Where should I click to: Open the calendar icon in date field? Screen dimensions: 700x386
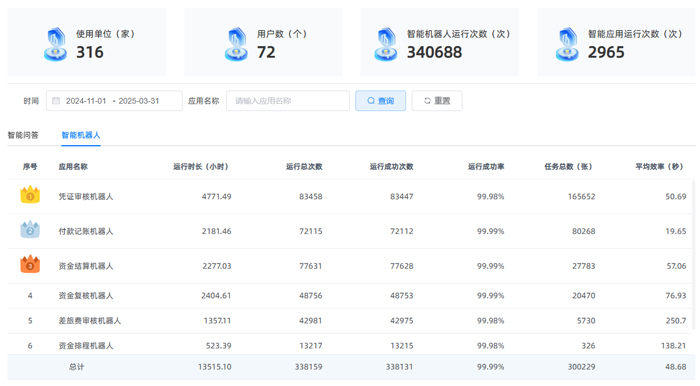coord(56,101)
